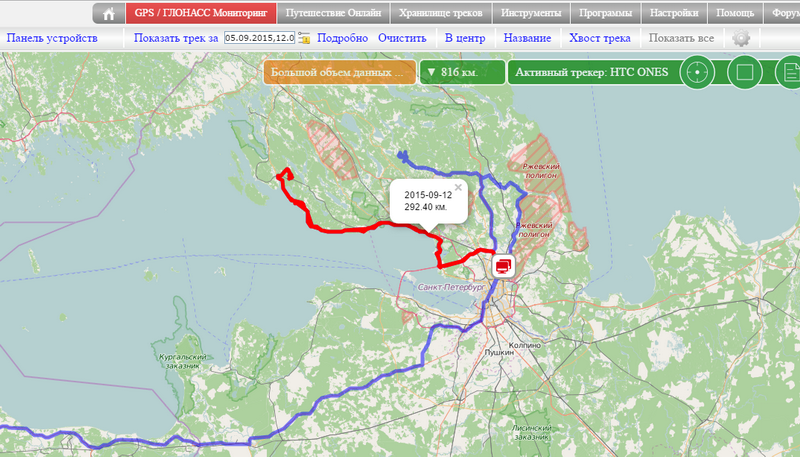The height and width of the screenshot is (457, 800).
Task: Toggle the Название label display
Action: pyautogui.click(x=526, y=38)
